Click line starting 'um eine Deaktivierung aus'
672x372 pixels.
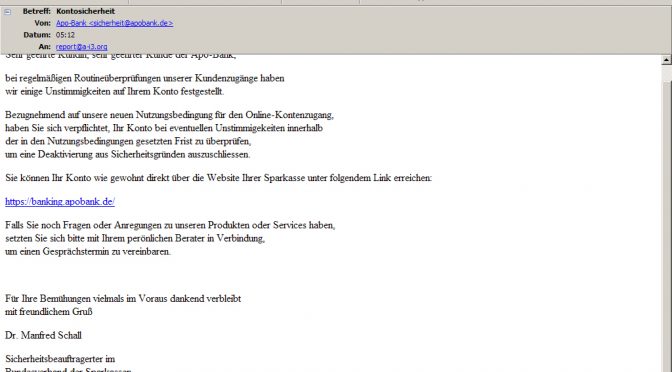click(x=128, y=154)
